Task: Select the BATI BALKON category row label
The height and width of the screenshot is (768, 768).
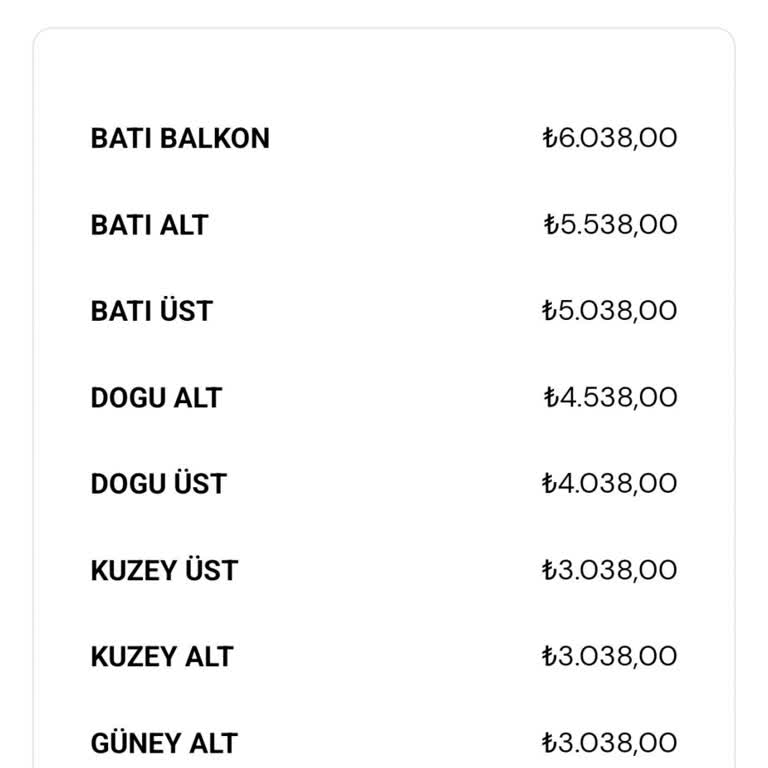Action: click(180, 138)
